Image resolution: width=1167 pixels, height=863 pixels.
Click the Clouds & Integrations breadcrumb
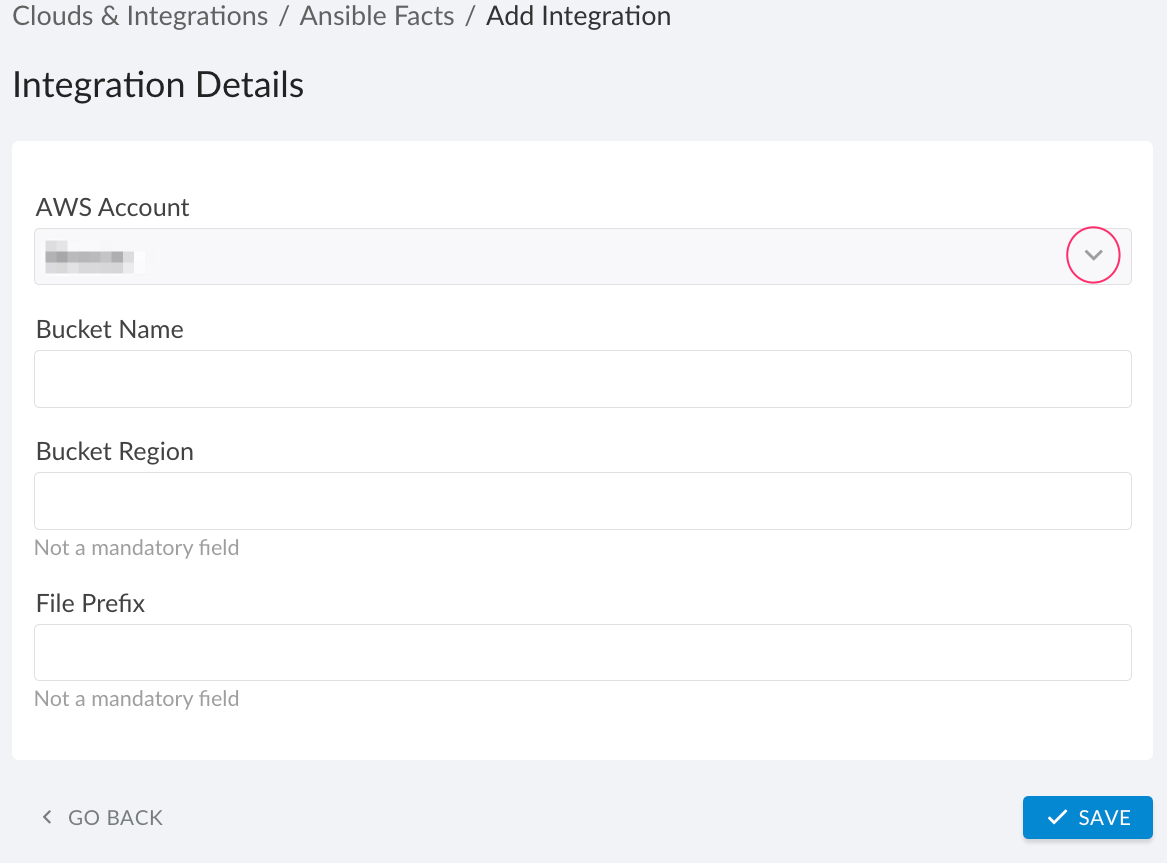click(x=139, y=16)
